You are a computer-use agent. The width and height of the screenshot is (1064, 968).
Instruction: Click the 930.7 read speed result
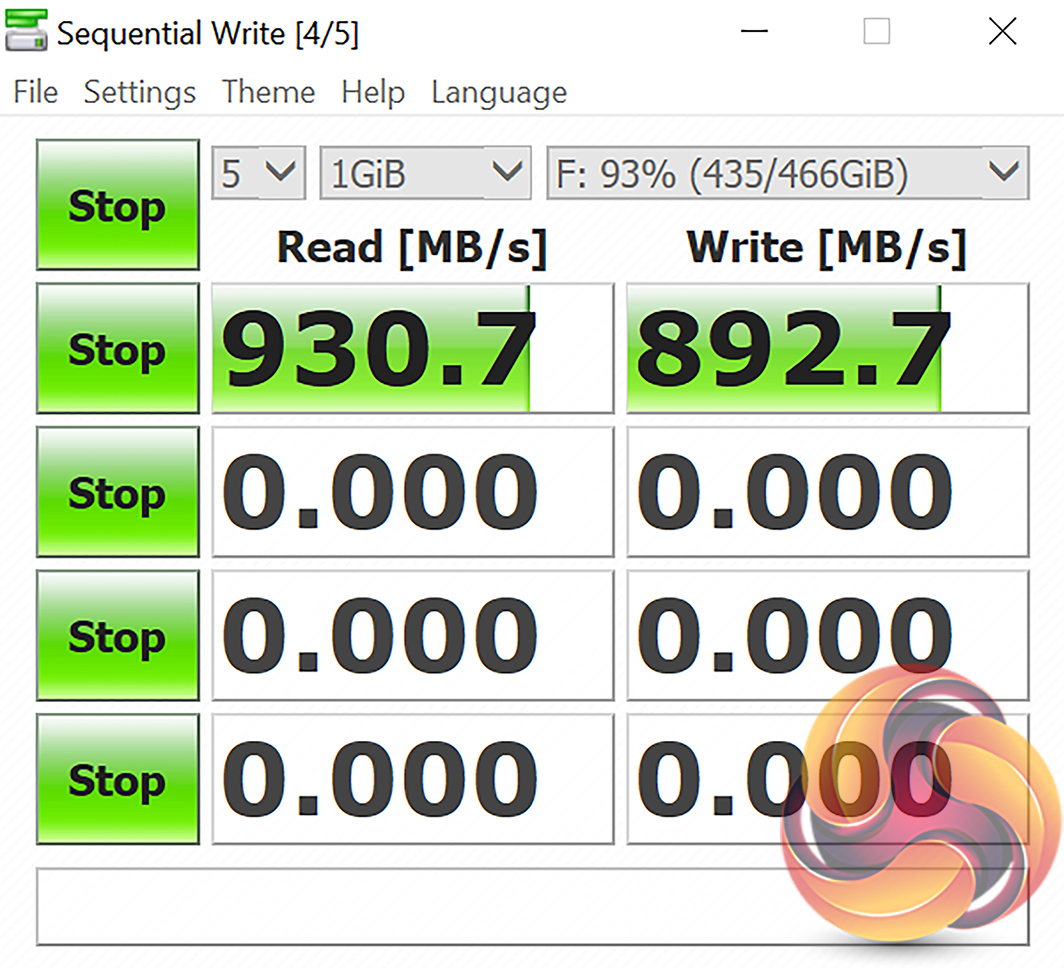coord(412,348)
